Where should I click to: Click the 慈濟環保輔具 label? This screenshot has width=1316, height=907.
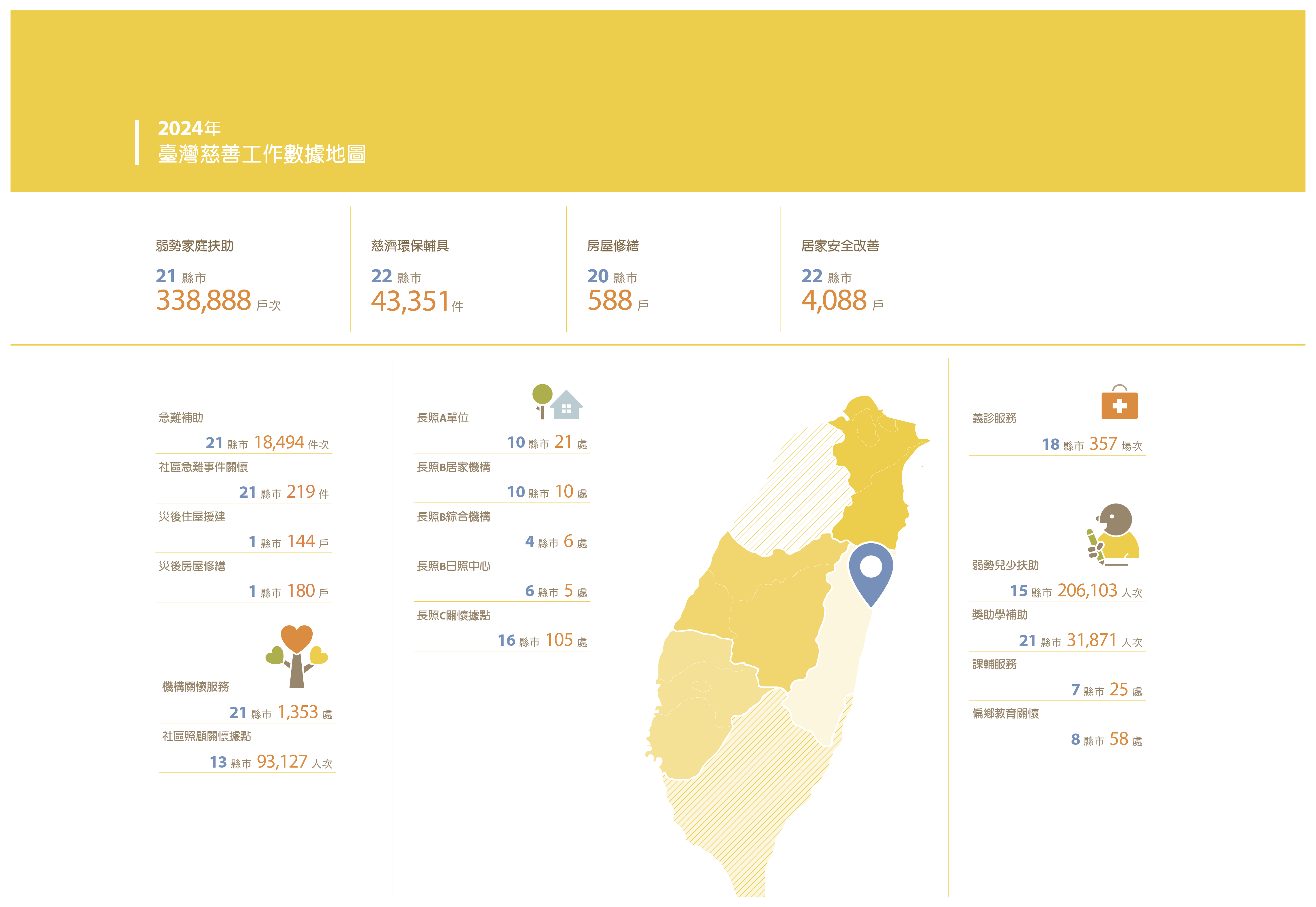[410, 245]
